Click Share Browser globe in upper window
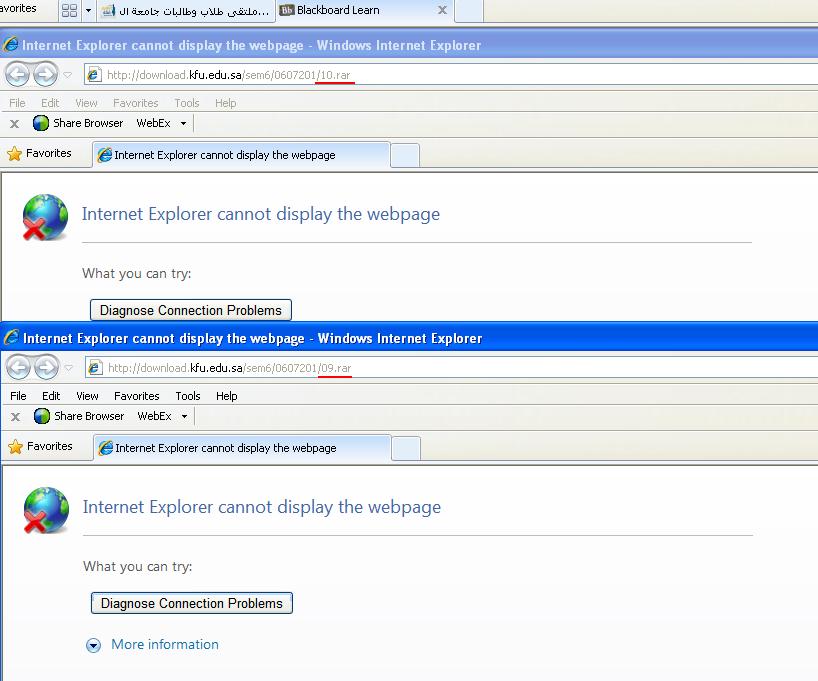This screenshot has width=818, height=681. tap(41, 123)
